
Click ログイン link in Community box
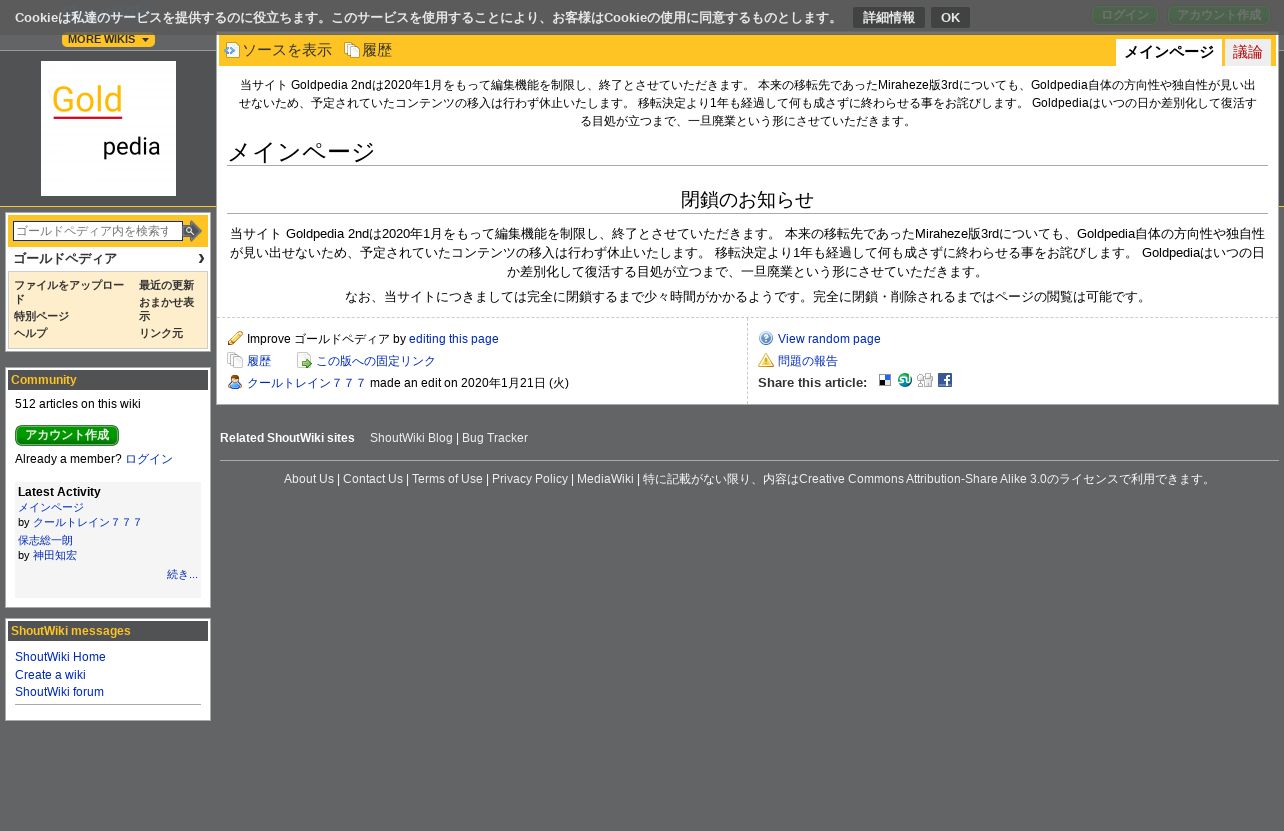pyautogui.click(x=149, y=459)
